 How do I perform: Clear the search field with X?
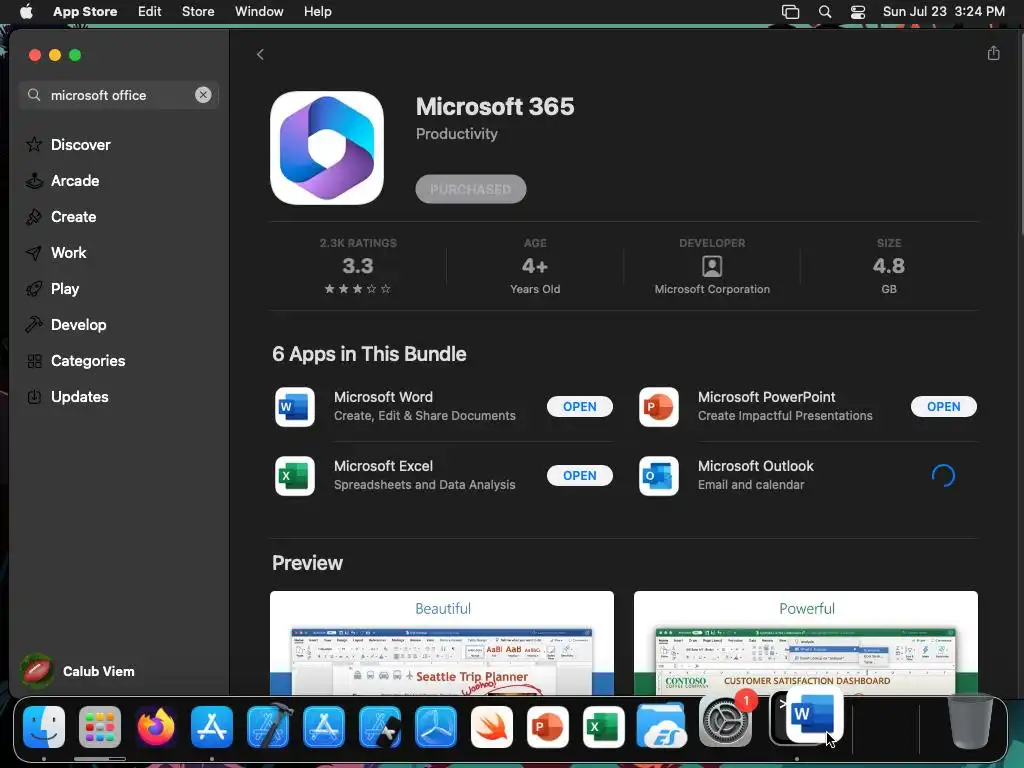point(203,95)
